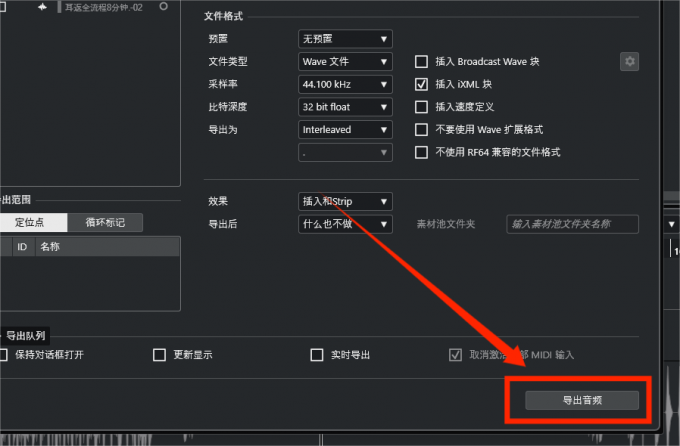The width and height of the screenshot is (680, 446).
Task: Open the 效果 dropdown showing 插入和Strip
Action: [x=345, y=201]
